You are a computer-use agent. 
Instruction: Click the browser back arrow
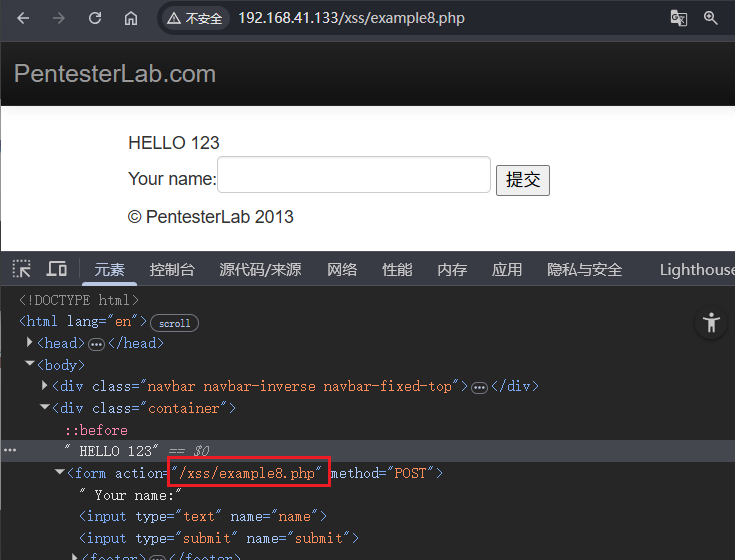(x=24, y=18)
